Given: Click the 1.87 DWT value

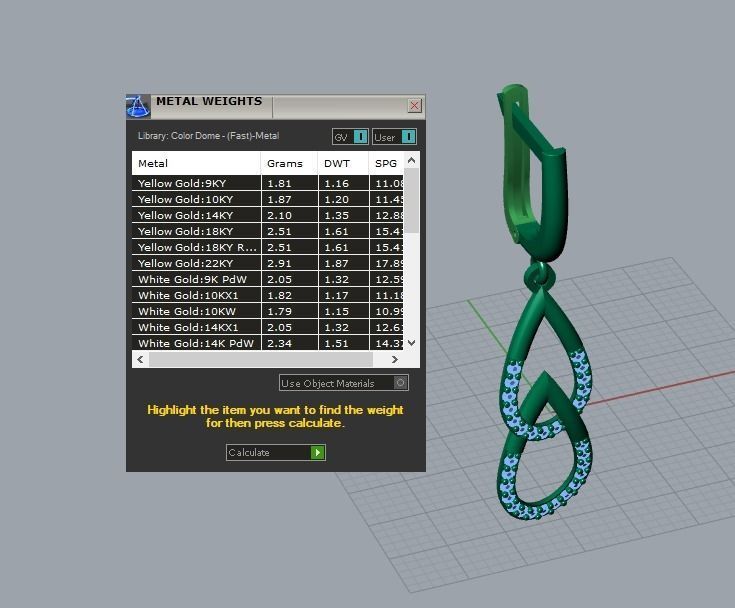Looking at the screenshot, I should click(x=336, y=263).
